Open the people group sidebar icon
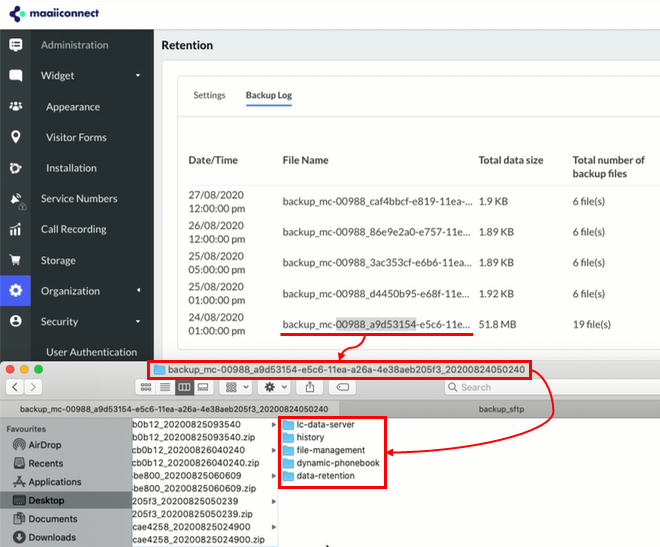The height and width of the screenshot is (547, 660). click(x=16, y=106)
